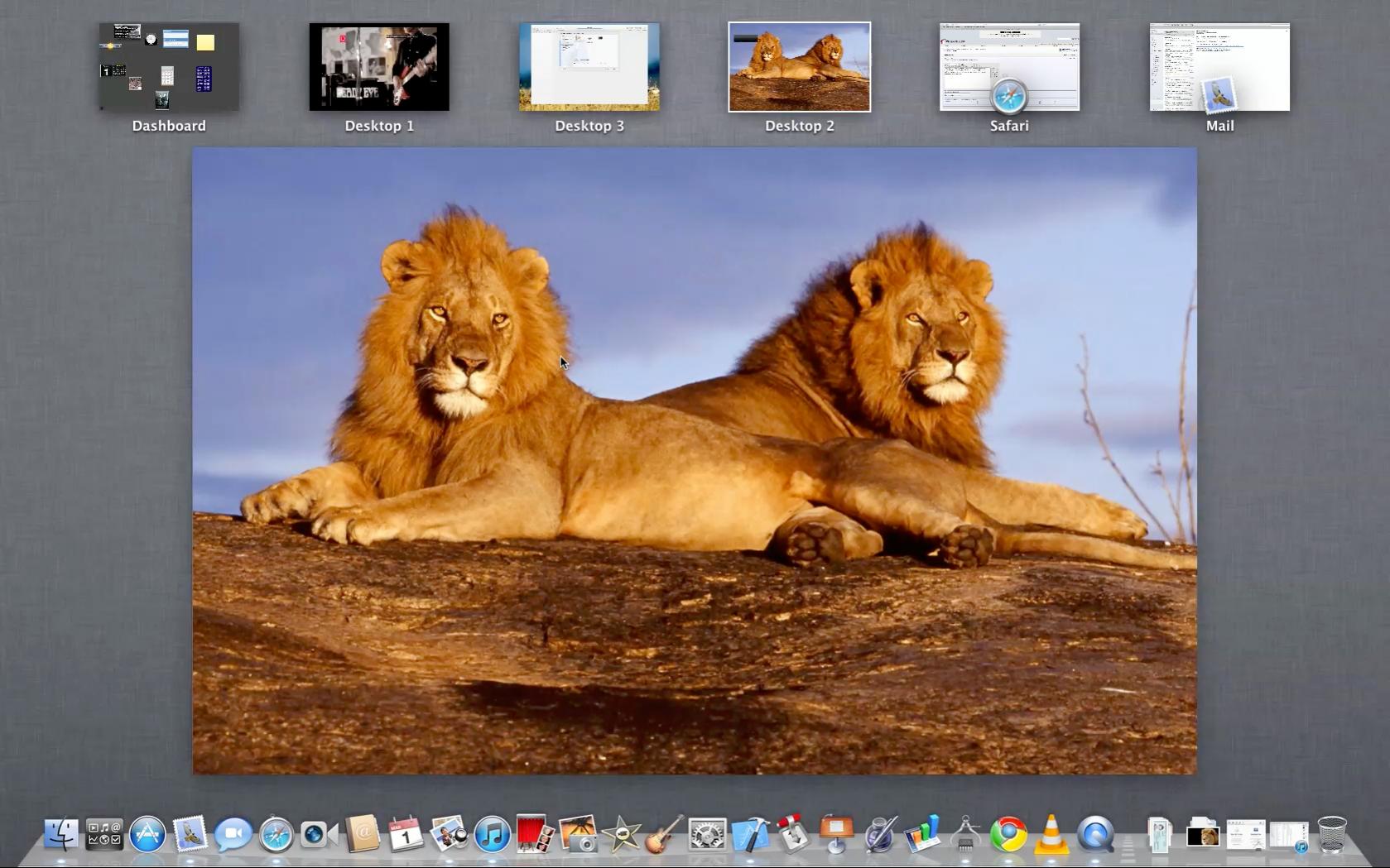Launch Google Chrome from the Dock

point(1008,834)
